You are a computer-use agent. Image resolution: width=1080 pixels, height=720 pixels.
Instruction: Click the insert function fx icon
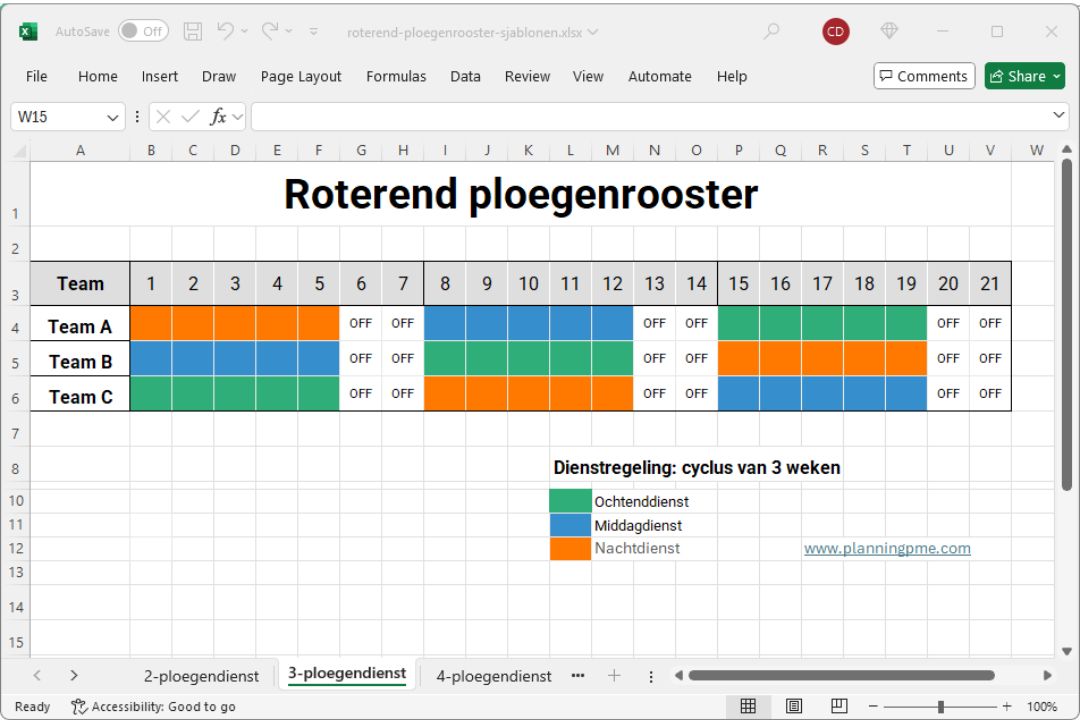pyautogui.click(x=218, y=117)
